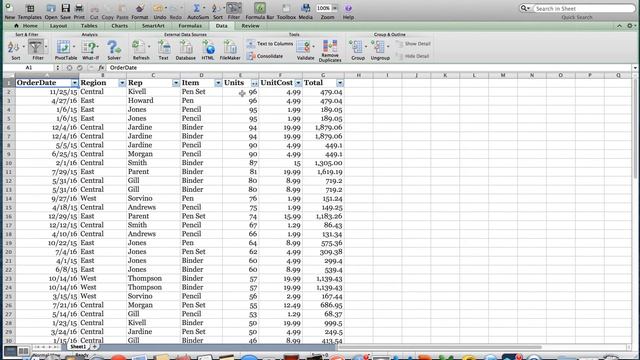Image resolution: width=640 pixels, height=360 pixels.
Task: Select cell with rep name Kivell in row 2
Action: 153,92
